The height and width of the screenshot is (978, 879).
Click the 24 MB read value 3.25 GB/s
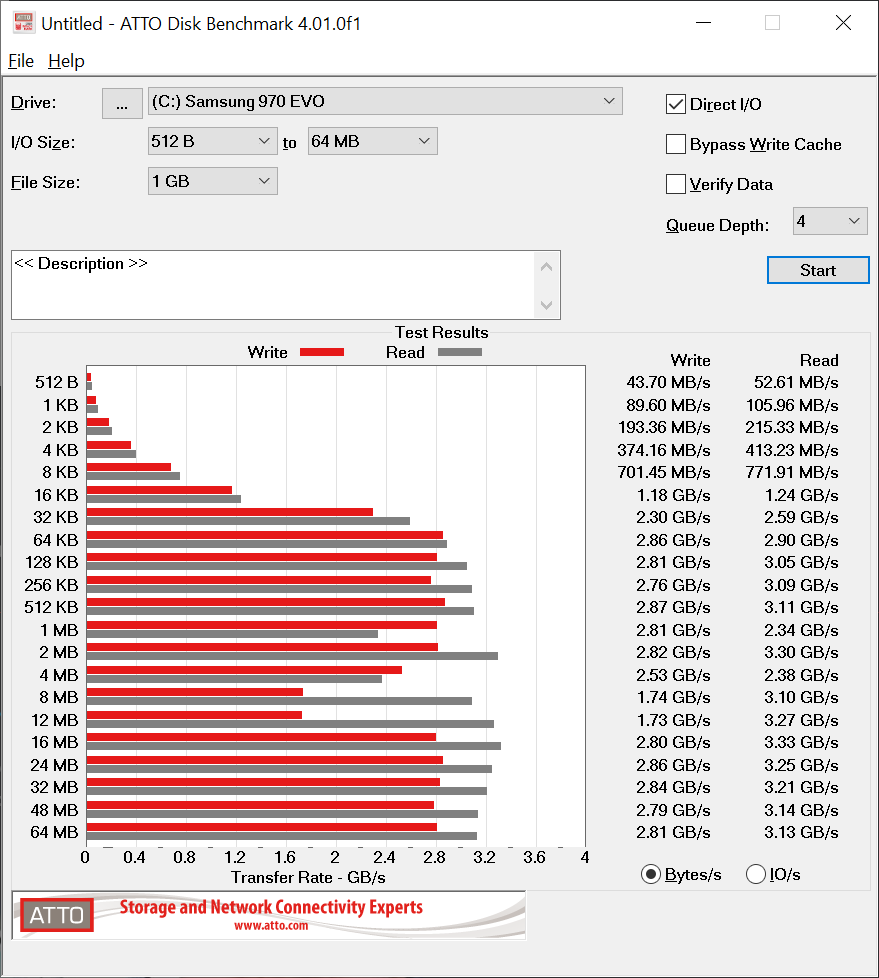[802, 765]
